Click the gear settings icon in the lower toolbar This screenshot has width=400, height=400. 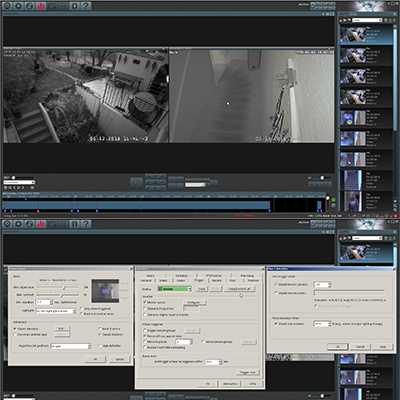coord(18,224)
